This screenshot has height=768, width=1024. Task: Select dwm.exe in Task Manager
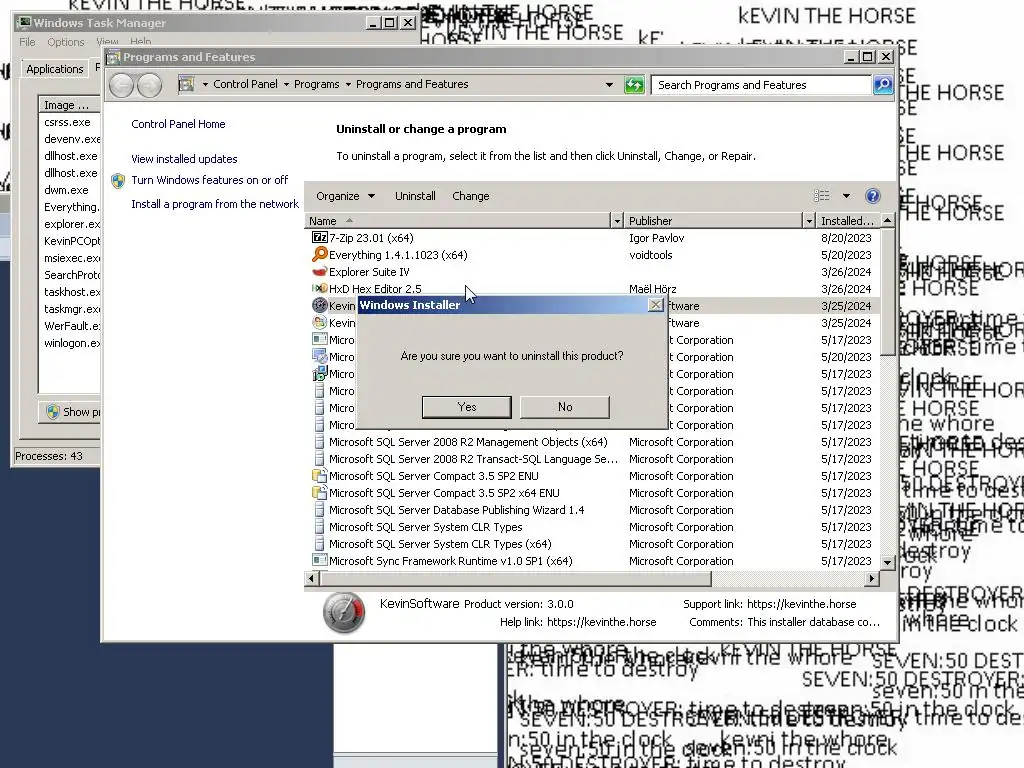click(x=66, y=190)
